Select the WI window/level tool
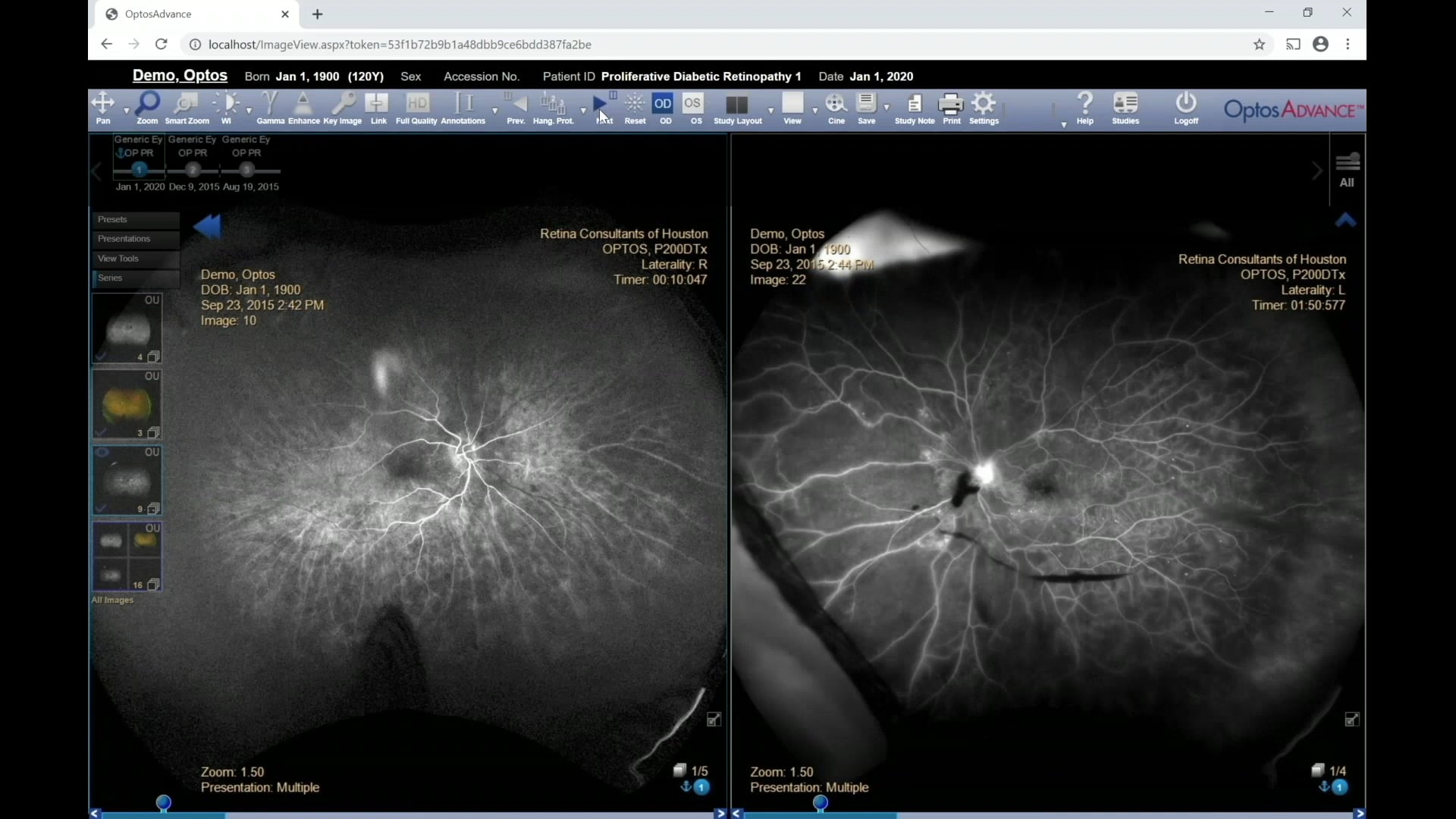The image size is (1456, 819). coord(226,108)
